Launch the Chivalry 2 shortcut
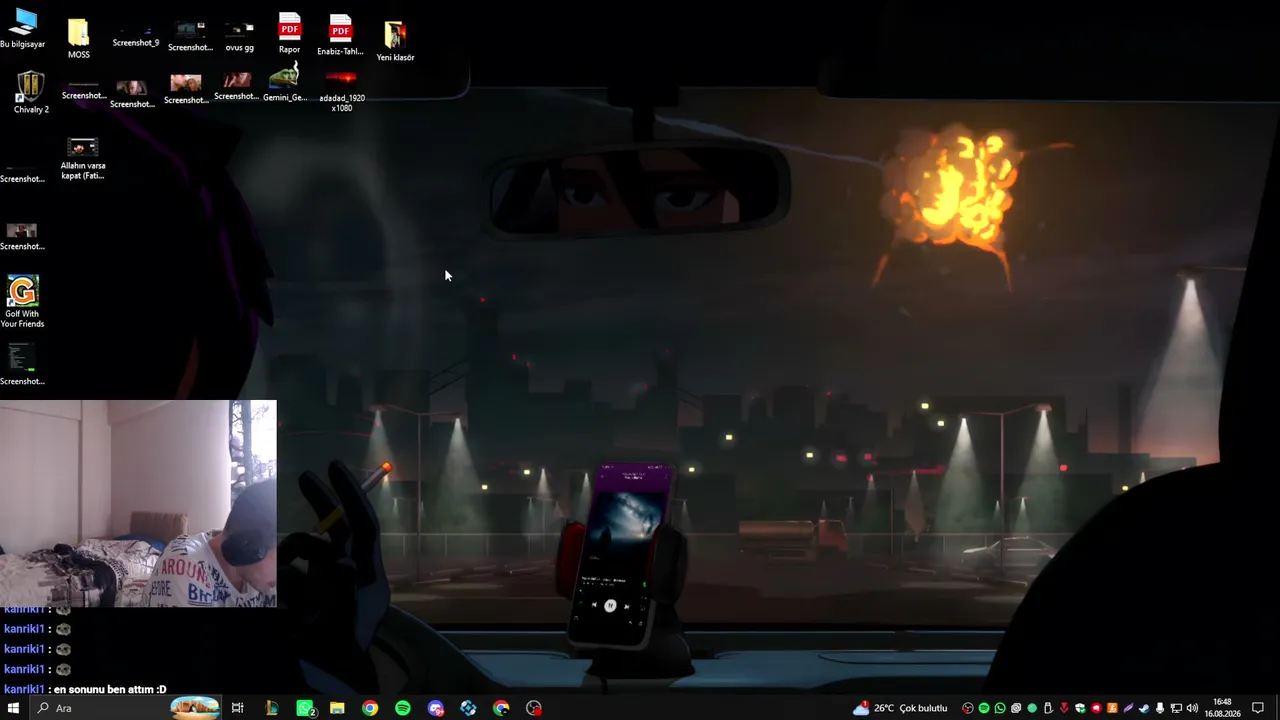This screenshot has width=1280, height=720. [x=31, y=93]
